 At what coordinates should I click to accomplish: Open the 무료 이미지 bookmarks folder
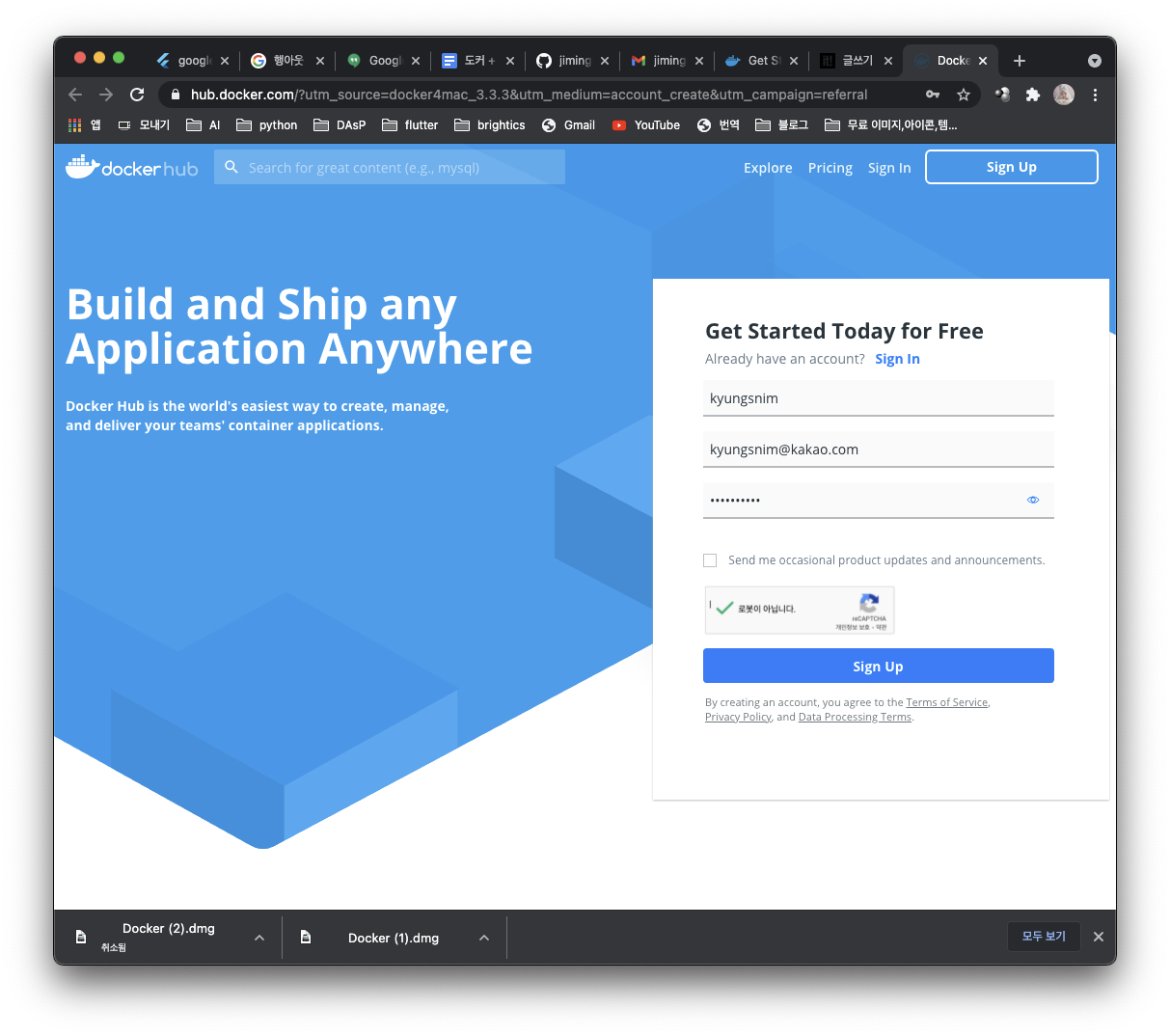coord(890,125)
